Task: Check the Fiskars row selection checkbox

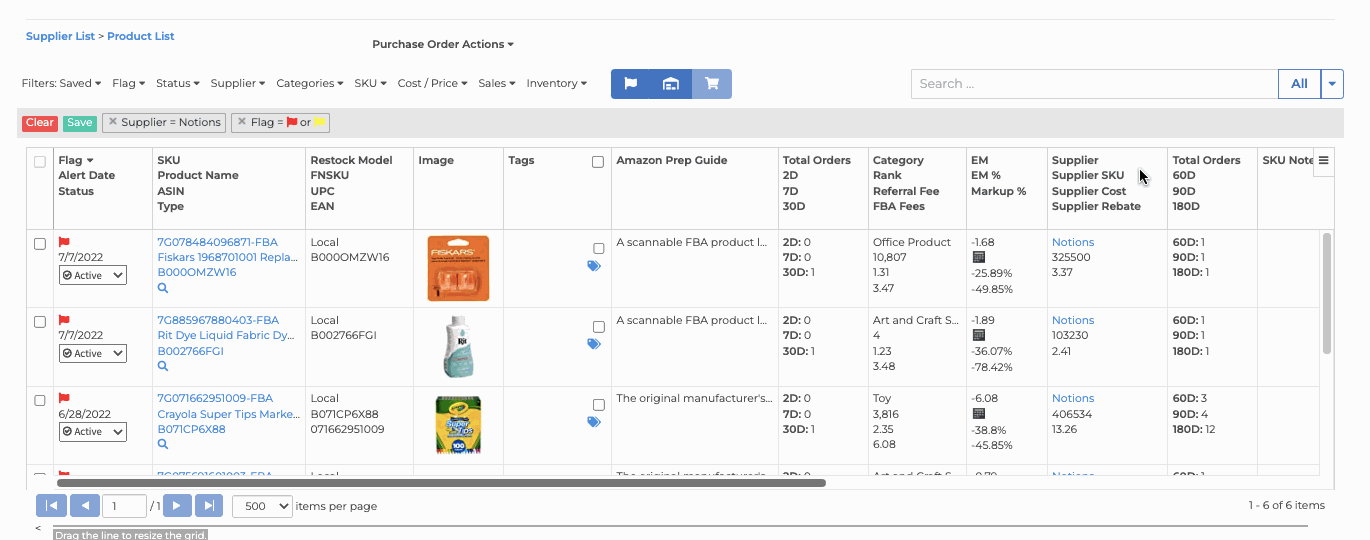Action: point(40,244)
